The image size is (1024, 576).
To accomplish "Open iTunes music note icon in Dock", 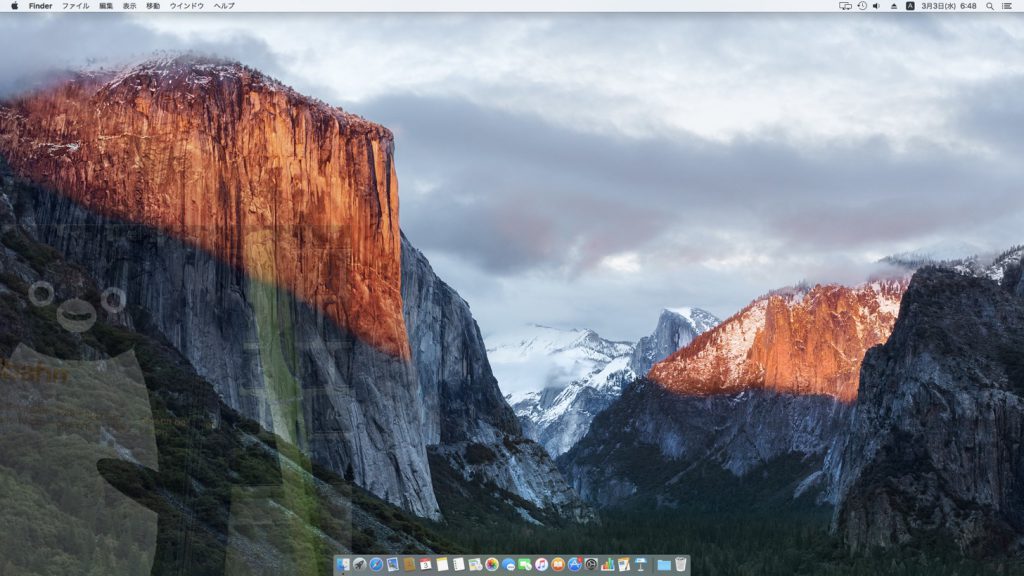I will (x=541, y=564).
